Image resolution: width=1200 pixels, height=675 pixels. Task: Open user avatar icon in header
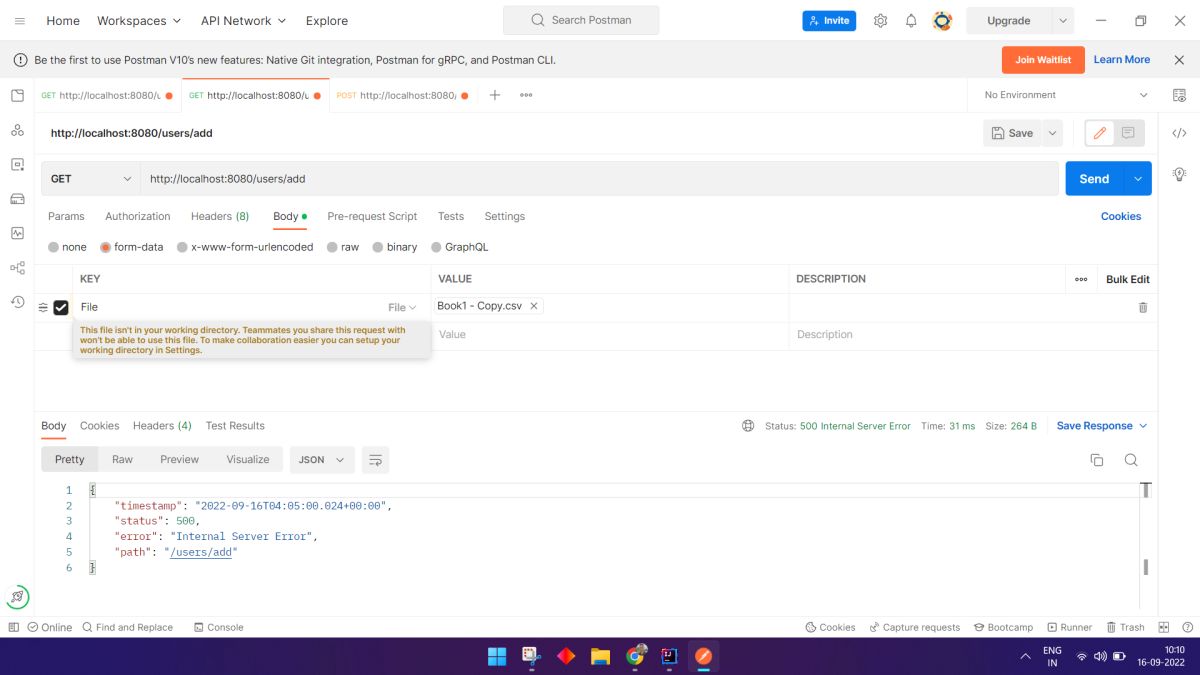pyautogui.click(x=942, y=20)
